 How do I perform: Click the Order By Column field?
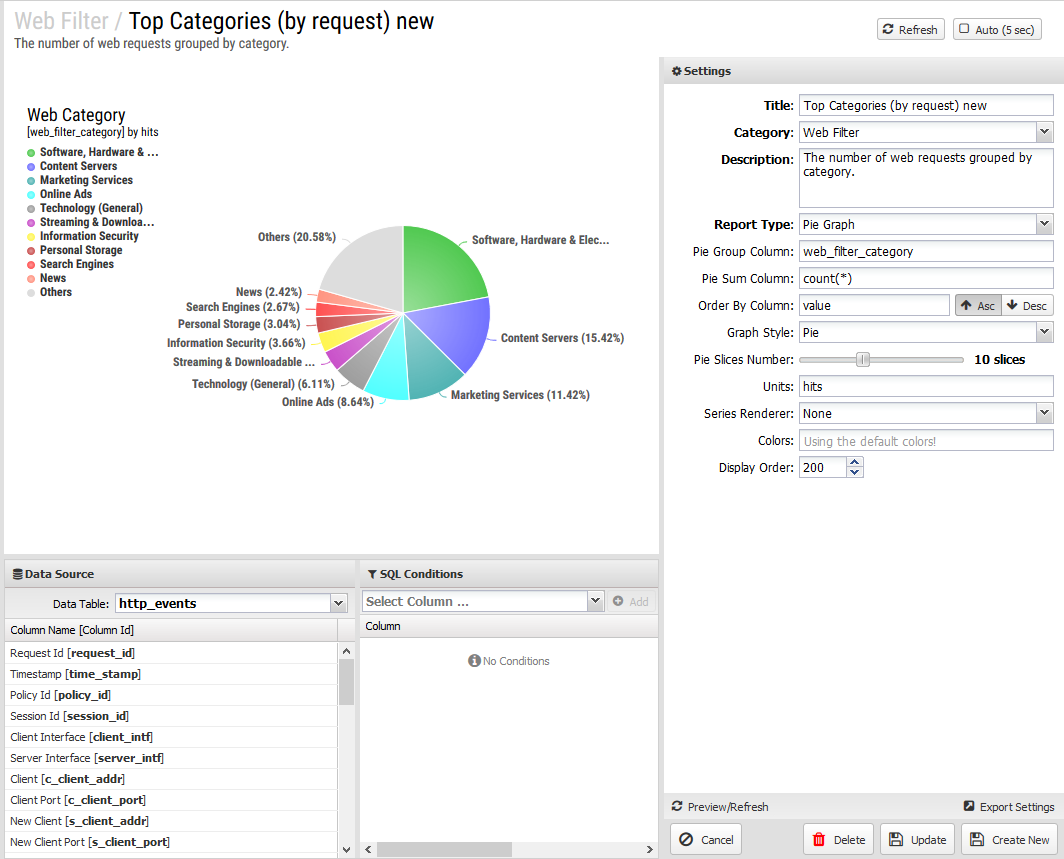874,305
